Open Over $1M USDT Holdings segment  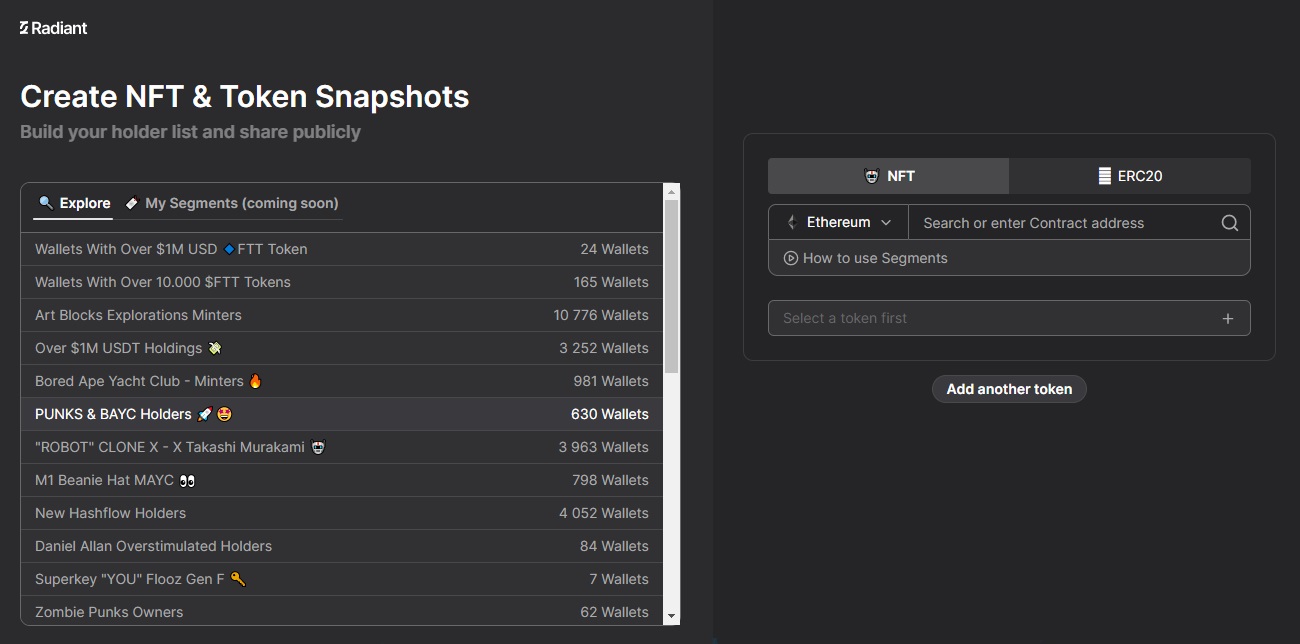pyautogui.click(x=342, y=348)
